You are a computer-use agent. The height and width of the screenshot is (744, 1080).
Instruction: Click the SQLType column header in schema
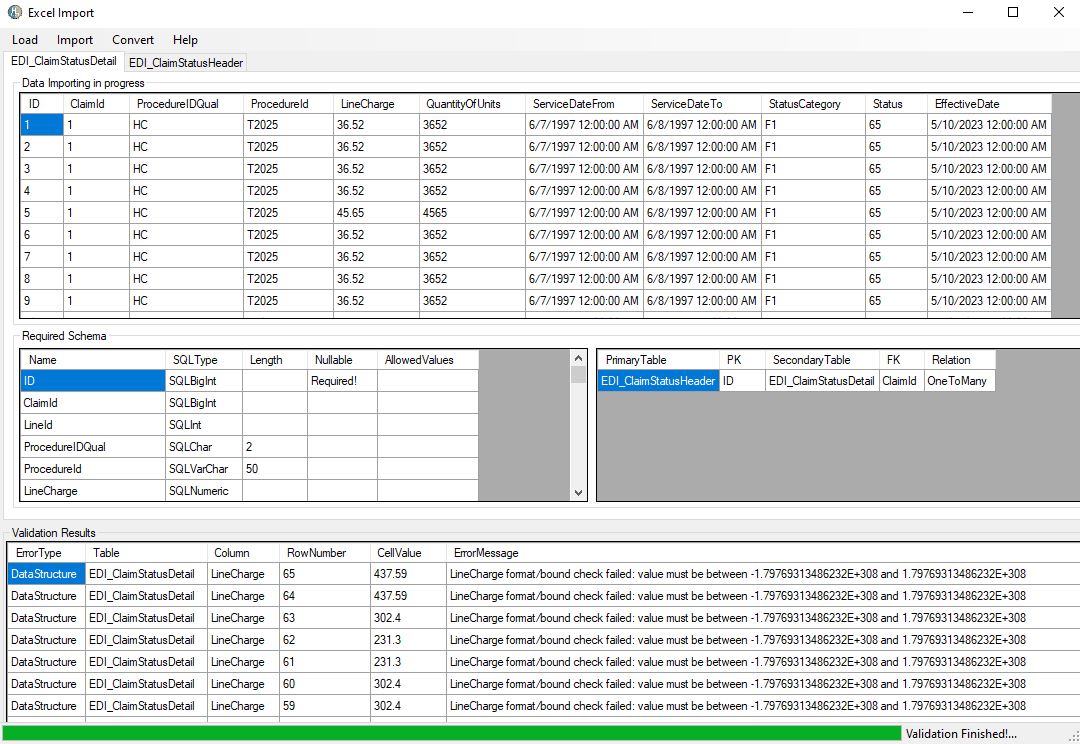(204, 360)
